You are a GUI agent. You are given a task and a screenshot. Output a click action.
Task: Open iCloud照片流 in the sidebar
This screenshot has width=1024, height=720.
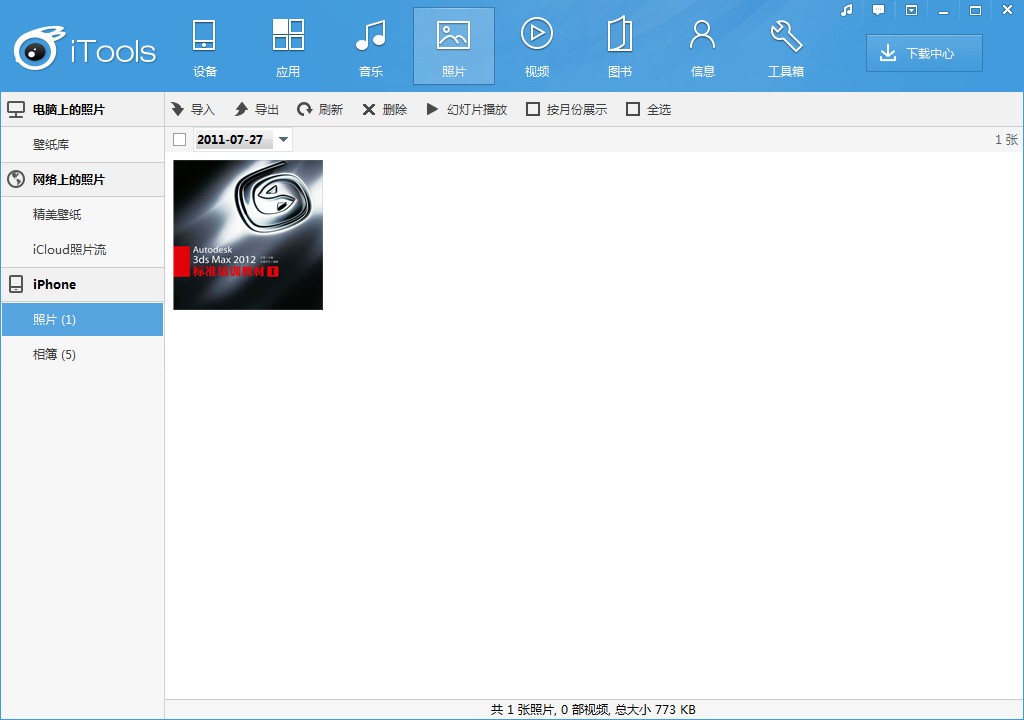point(82,249)
